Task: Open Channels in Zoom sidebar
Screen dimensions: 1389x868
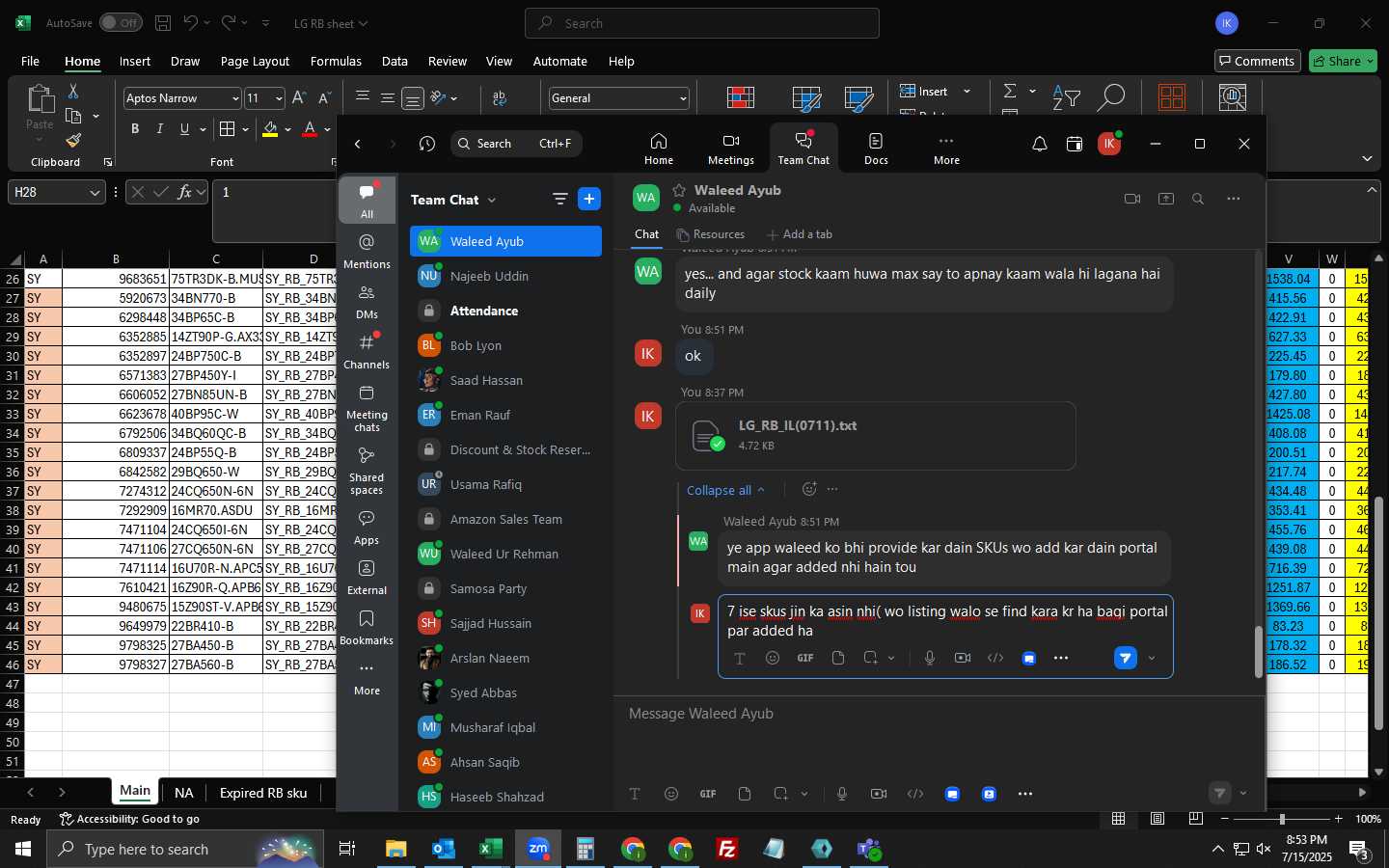Action: tap(367, 350)
